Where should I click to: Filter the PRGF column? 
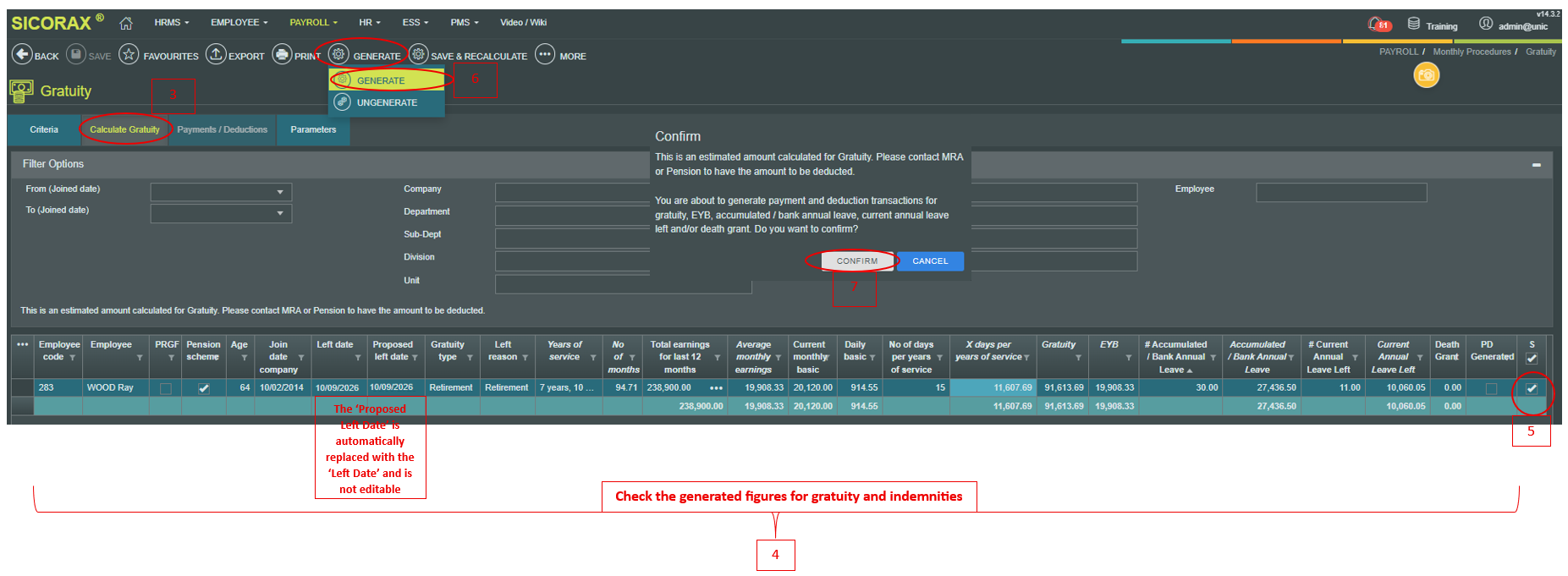coord(171,358)
